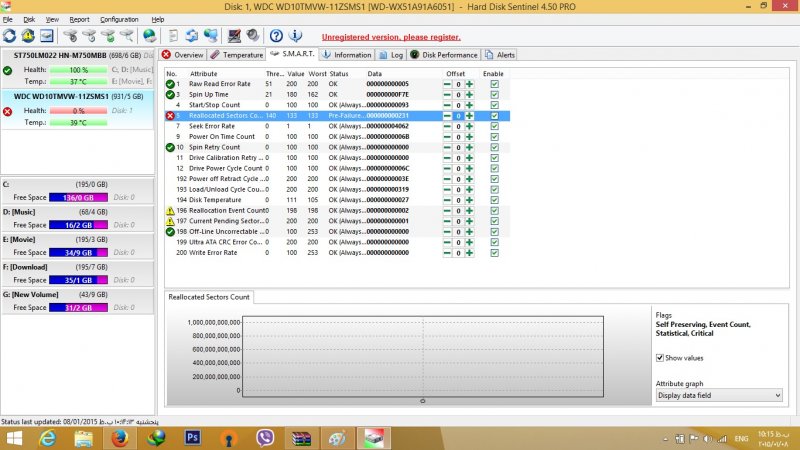Select the ST750LM022 HN-M750MBB disk
Viewport: 800px width, 450px height.
point(78,68)
